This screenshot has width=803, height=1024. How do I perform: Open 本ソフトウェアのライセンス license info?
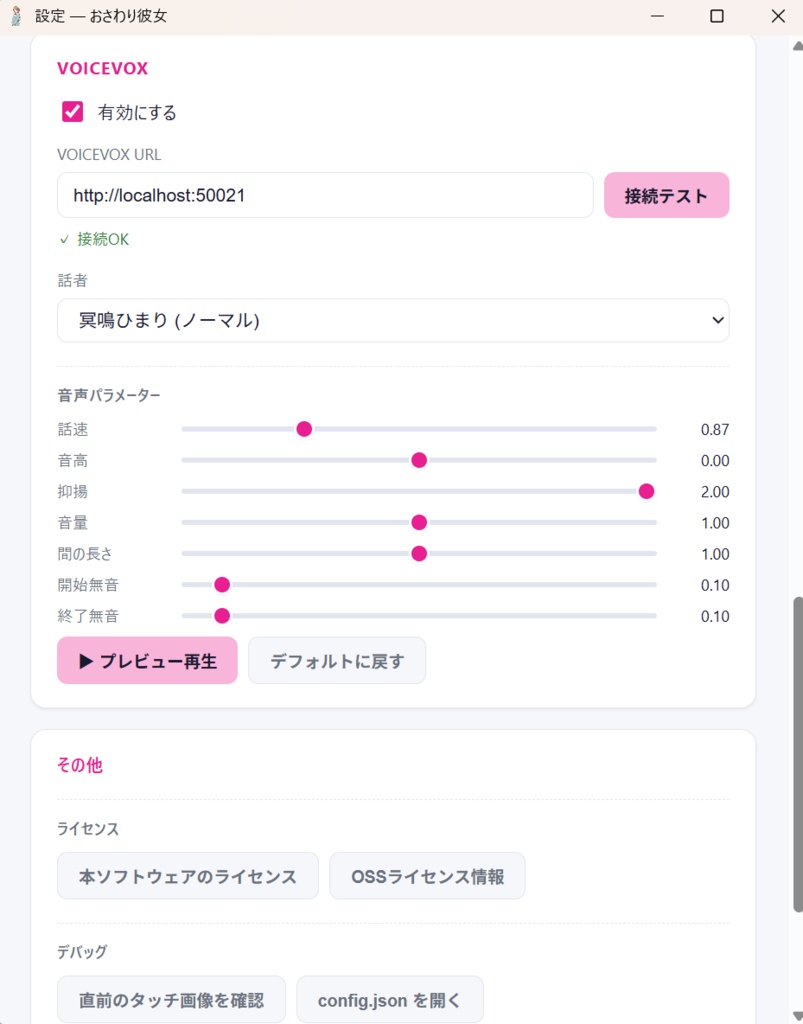[x=187, y=875]
